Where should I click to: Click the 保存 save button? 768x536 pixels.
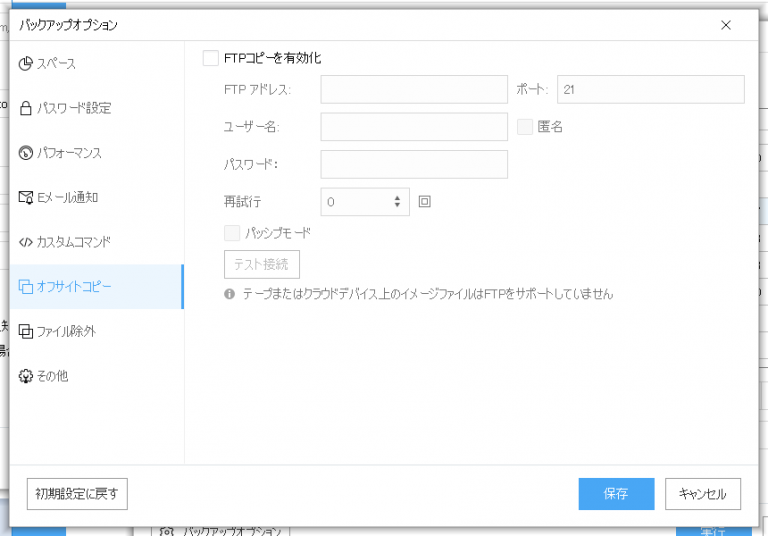click(x=616, y=494)
